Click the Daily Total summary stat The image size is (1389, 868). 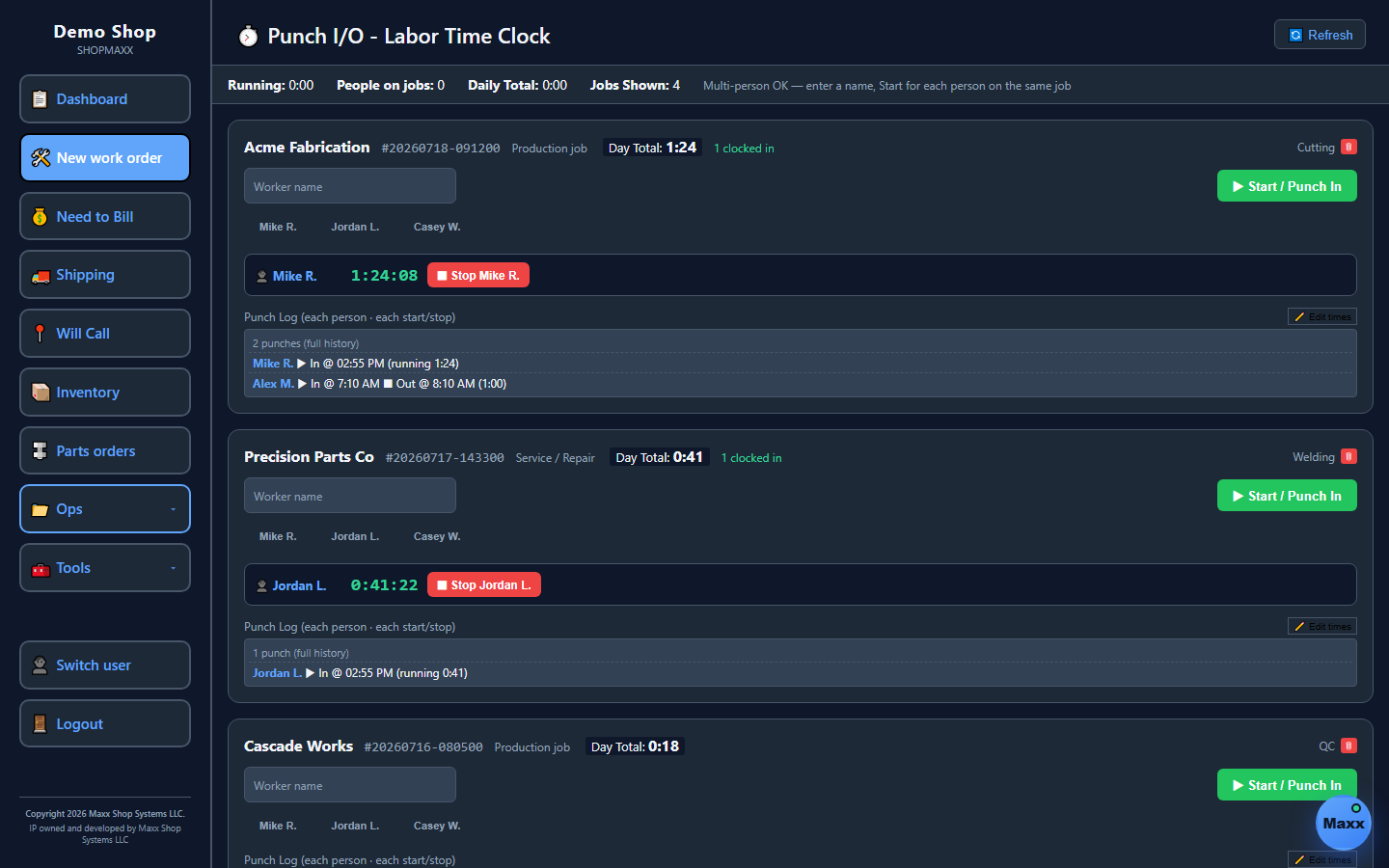[x=517, y=85]
